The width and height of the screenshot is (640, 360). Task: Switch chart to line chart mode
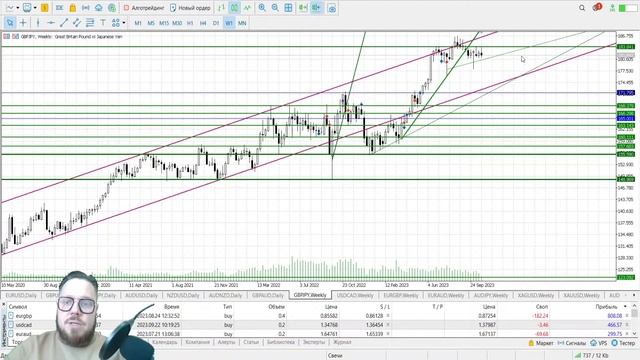(x=247, y=8)
